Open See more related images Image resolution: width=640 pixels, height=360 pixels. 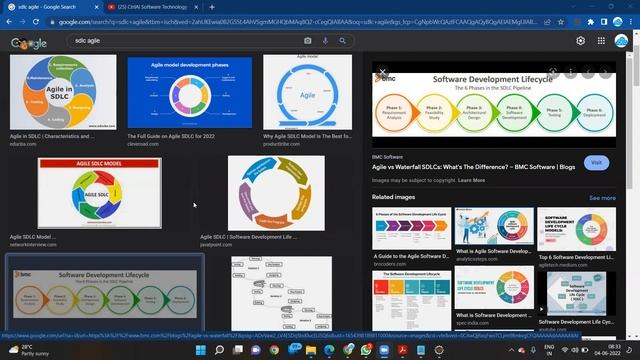[602, 198]
